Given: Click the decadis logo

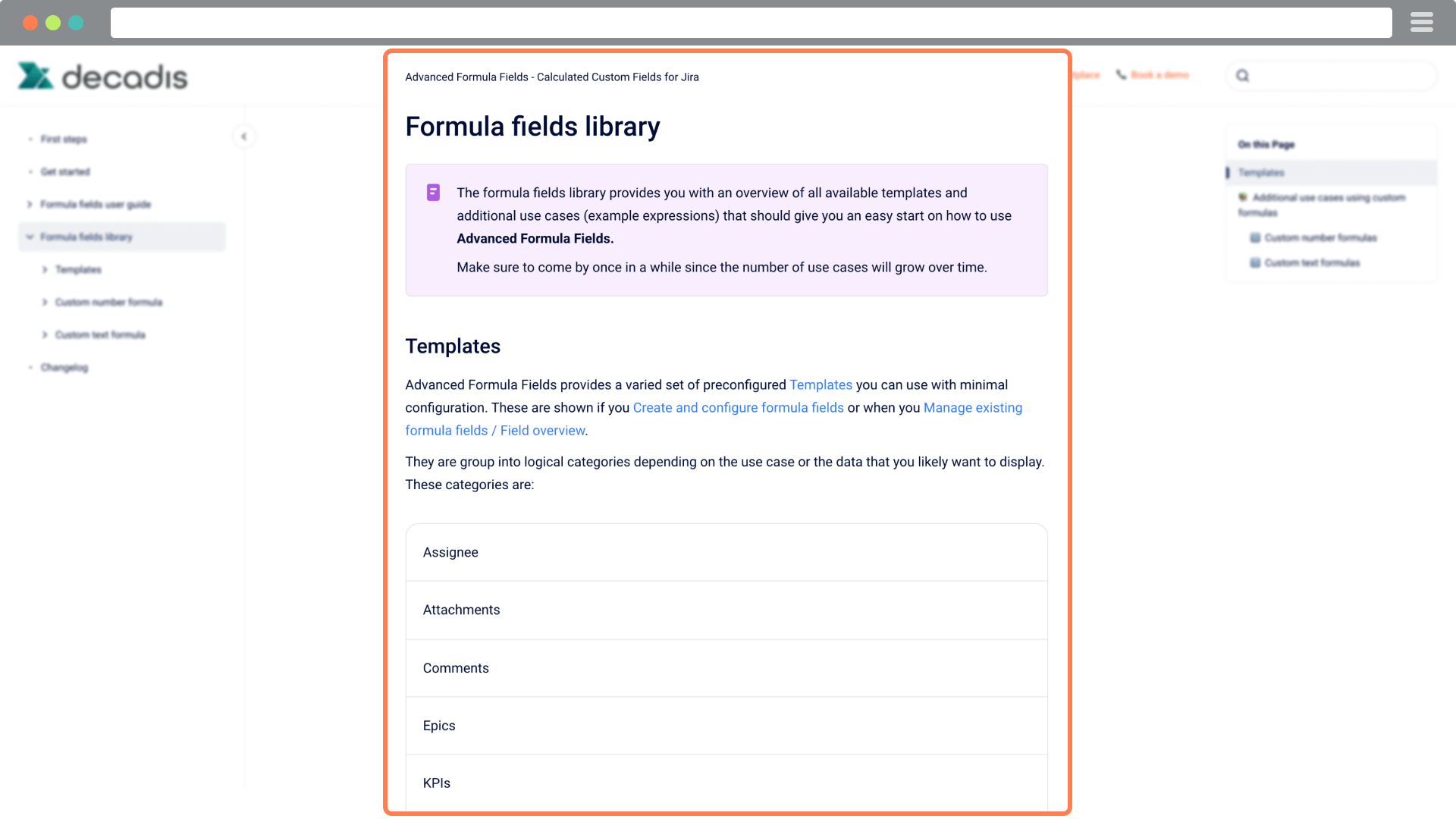Looking at the screenshot, I should click(x=102, y=76).
